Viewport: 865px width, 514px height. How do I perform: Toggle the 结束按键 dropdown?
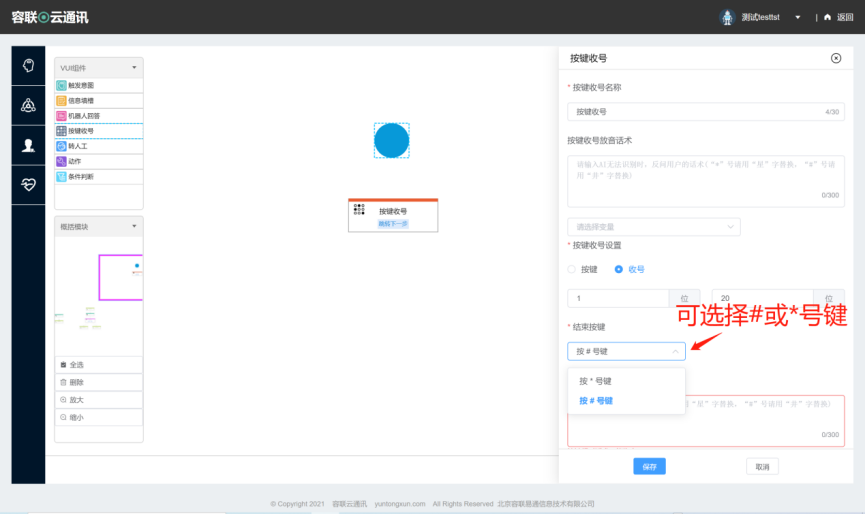[x=626, y=351]
